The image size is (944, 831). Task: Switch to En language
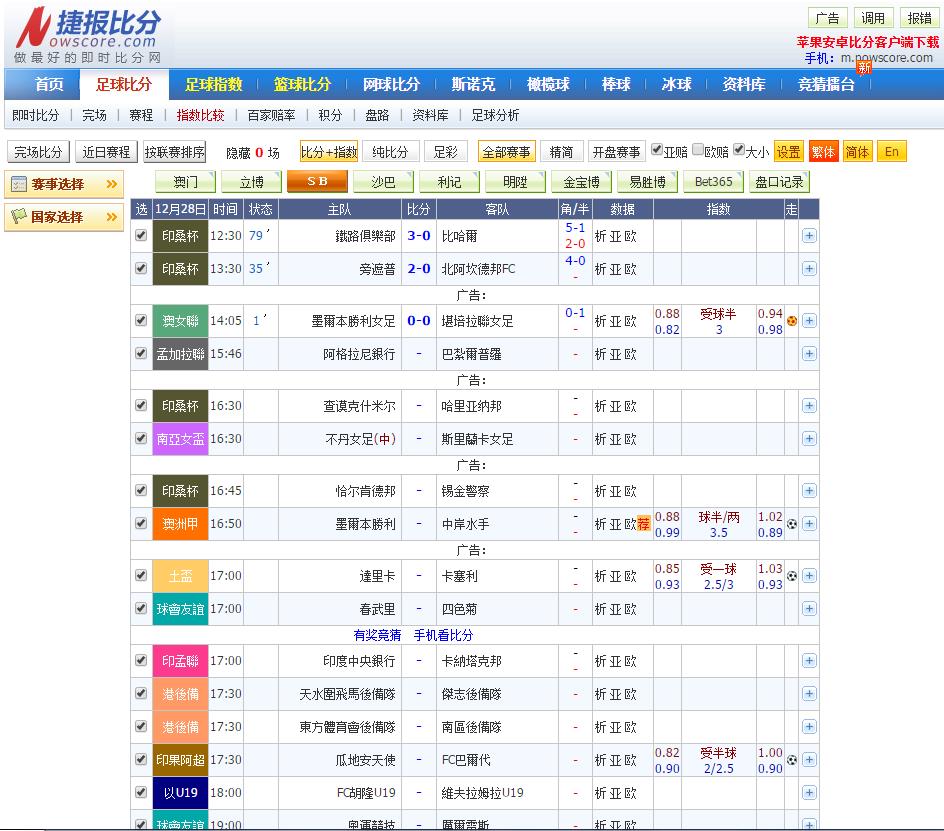pyautogui.click(x=892, y=152)
